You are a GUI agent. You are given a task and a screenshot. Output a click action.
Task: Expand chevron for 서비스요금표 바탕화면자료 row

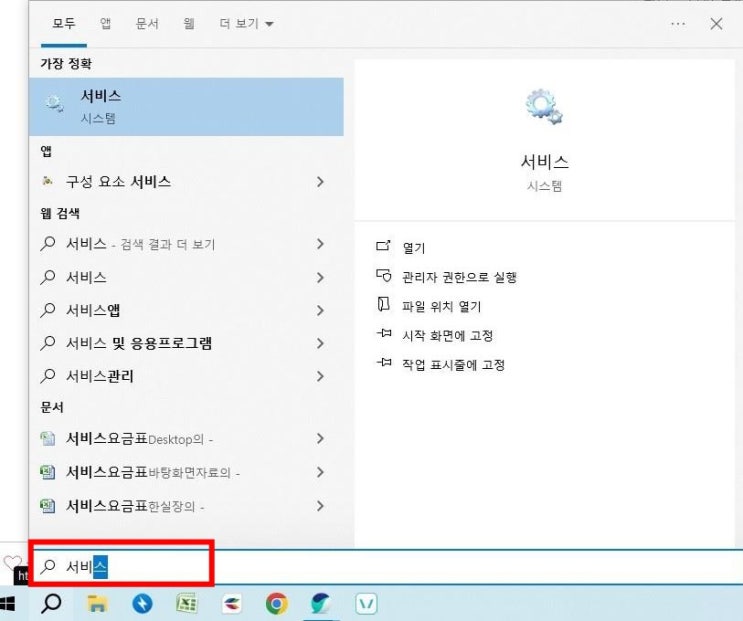tap(320, 472)
